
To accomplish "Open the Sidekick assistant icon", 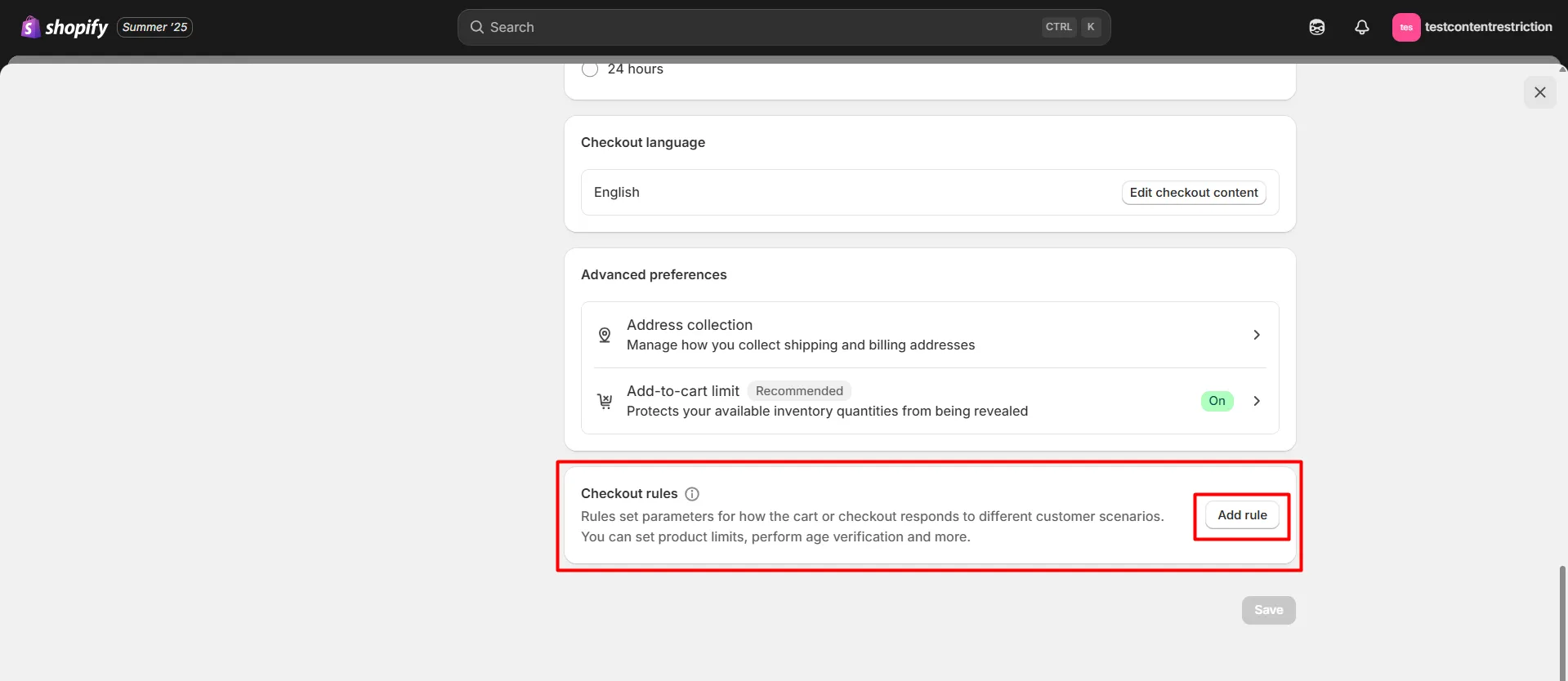I will click(x=1317, y=27).
